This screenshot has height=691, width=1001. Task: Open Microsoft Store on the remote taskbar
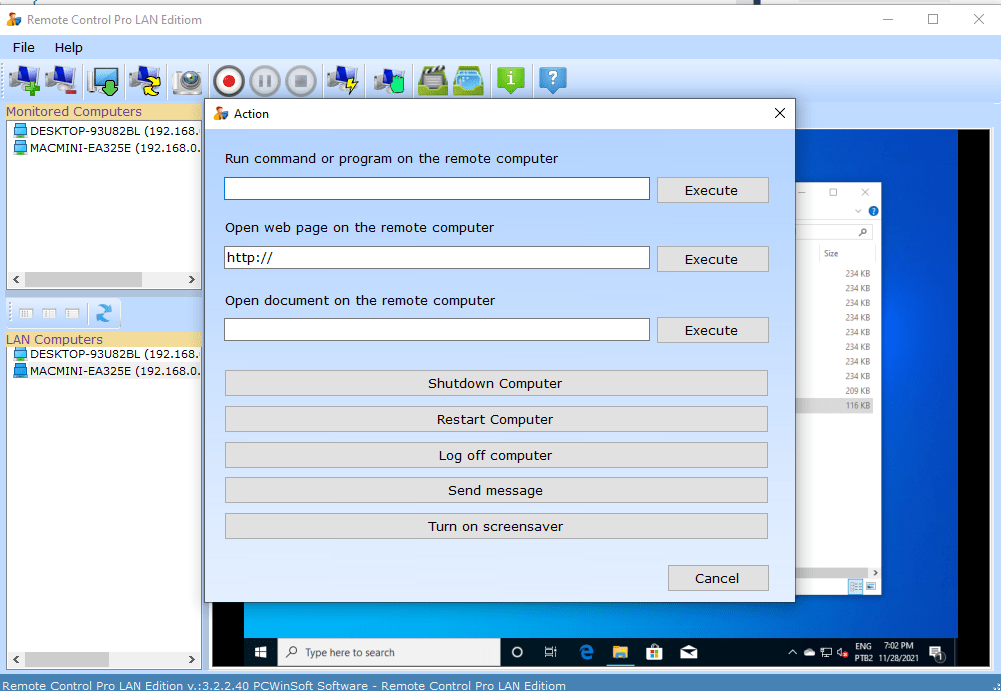tap(654, 652)
